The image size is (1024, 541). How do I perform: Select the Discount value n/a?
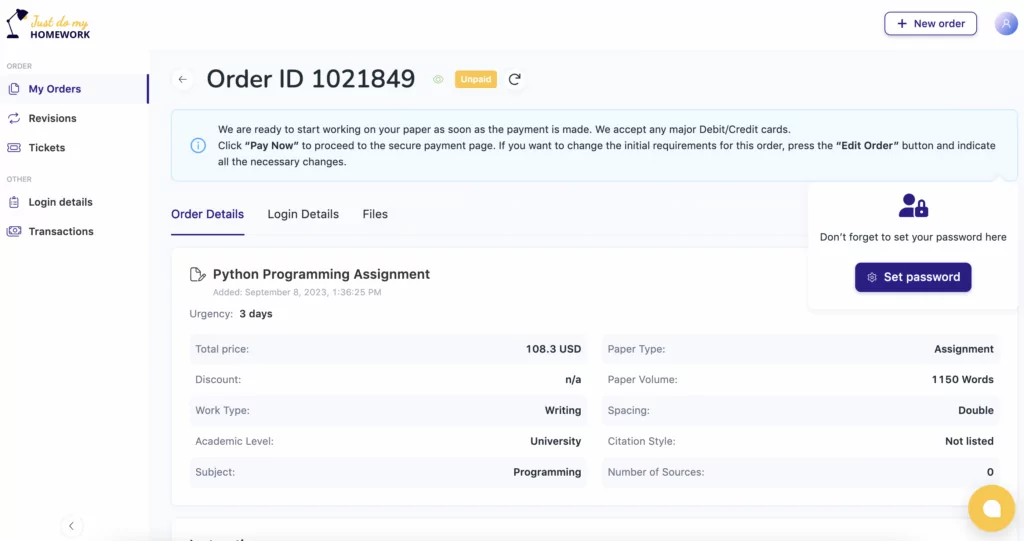[573, 380]
